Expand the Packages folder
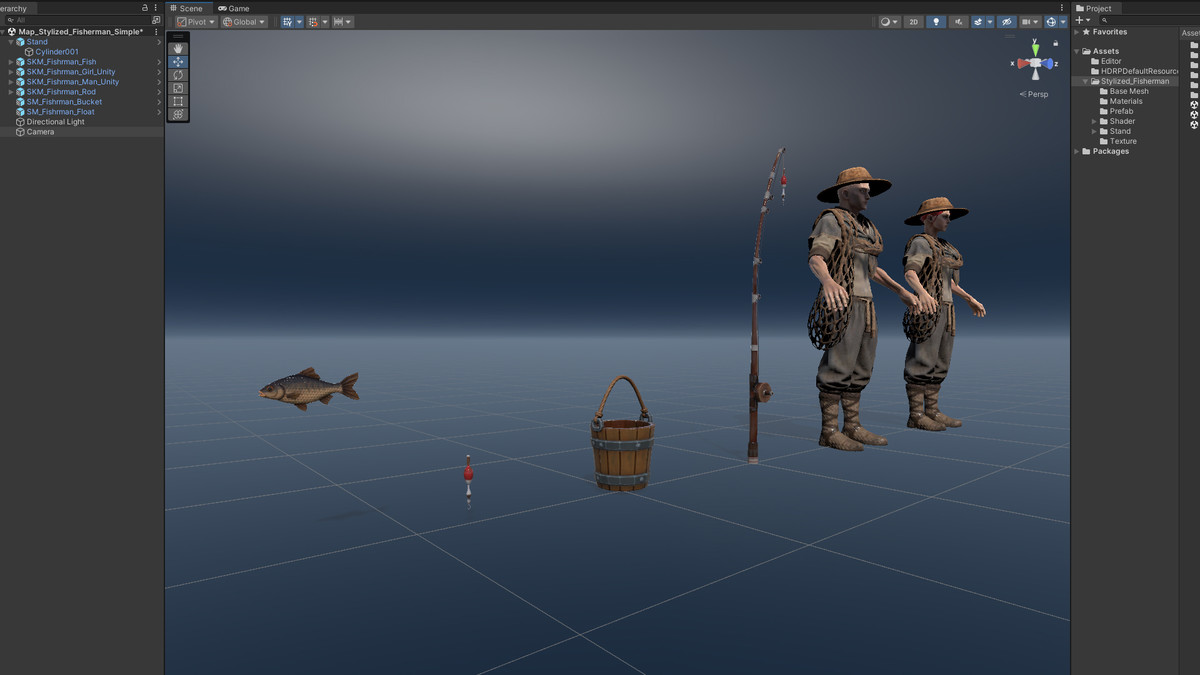Screen dimensions: 1200x675 (x=1077, y=151)
